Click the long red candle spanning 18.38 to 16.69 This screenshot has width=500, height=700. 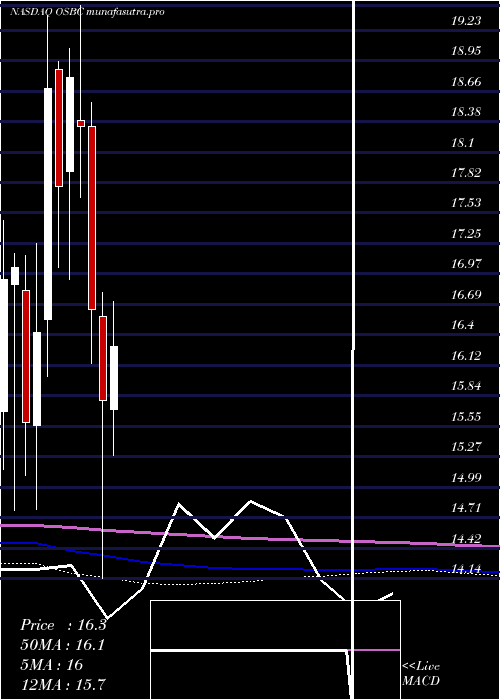pyautogui.click(x=92, y=218)
